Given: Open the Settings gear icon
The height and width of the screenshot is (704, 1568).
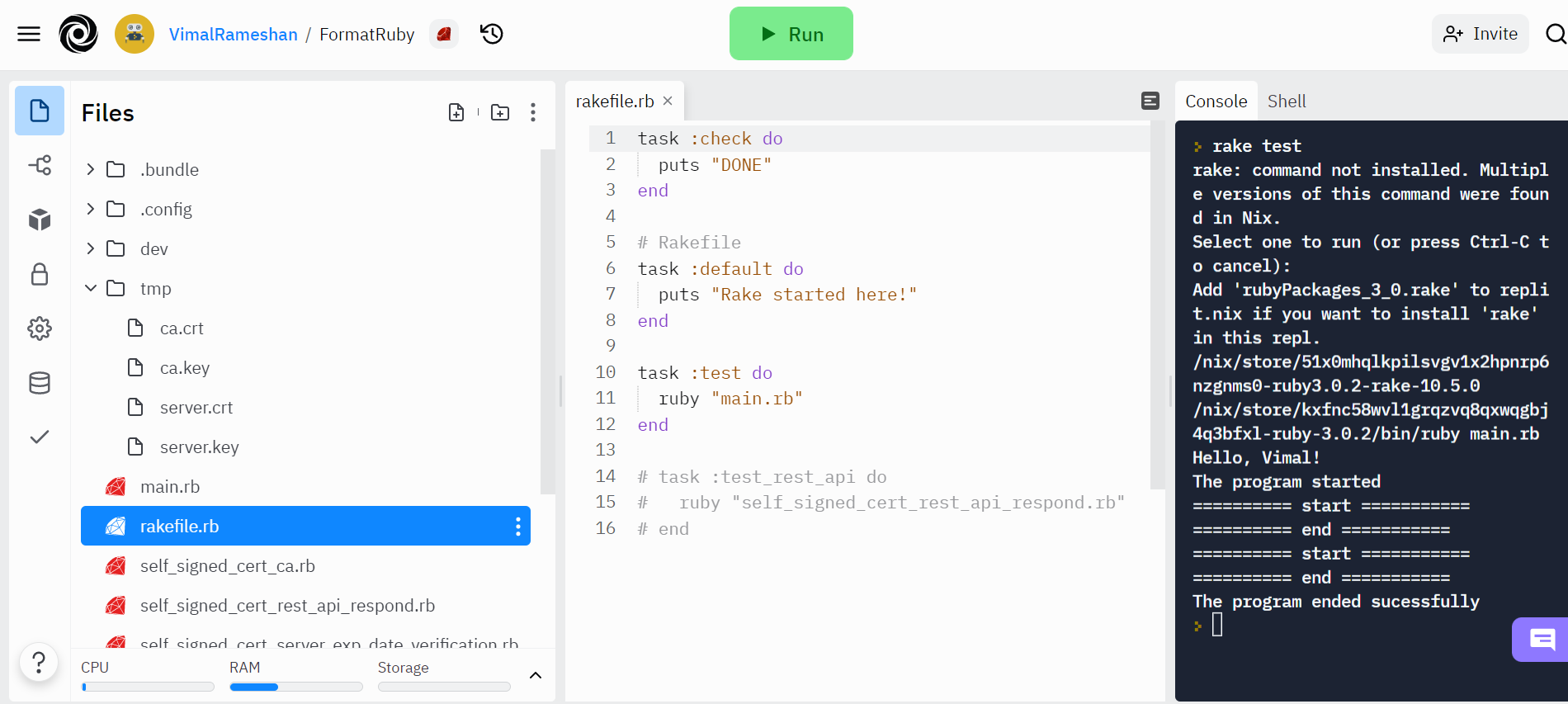Looking at the screenshot, I should pyautogui.click(x=40, y=328).
